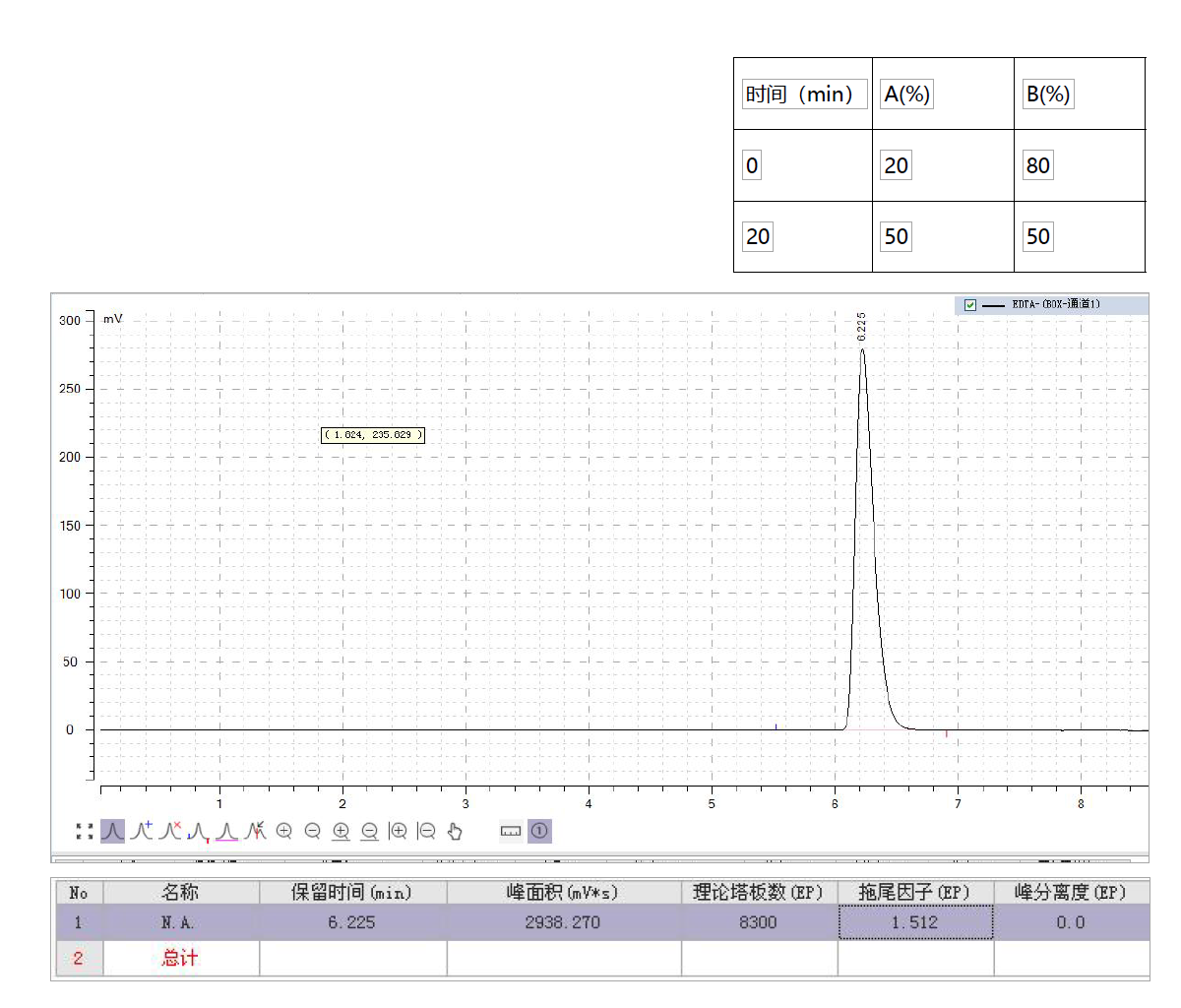
Task: Choose the add peak tool with plus
Action: (x=142, y=832)
